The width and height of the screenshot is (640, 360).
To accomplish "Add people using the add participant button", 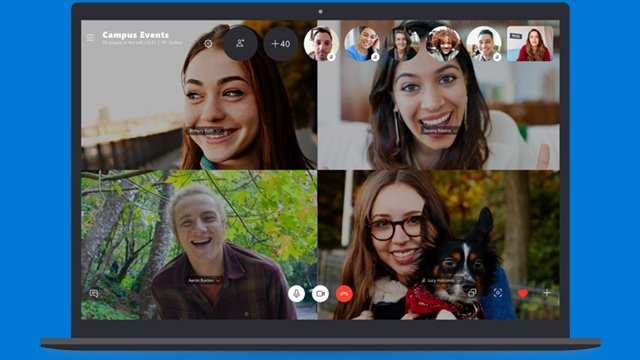I will 240,43.
